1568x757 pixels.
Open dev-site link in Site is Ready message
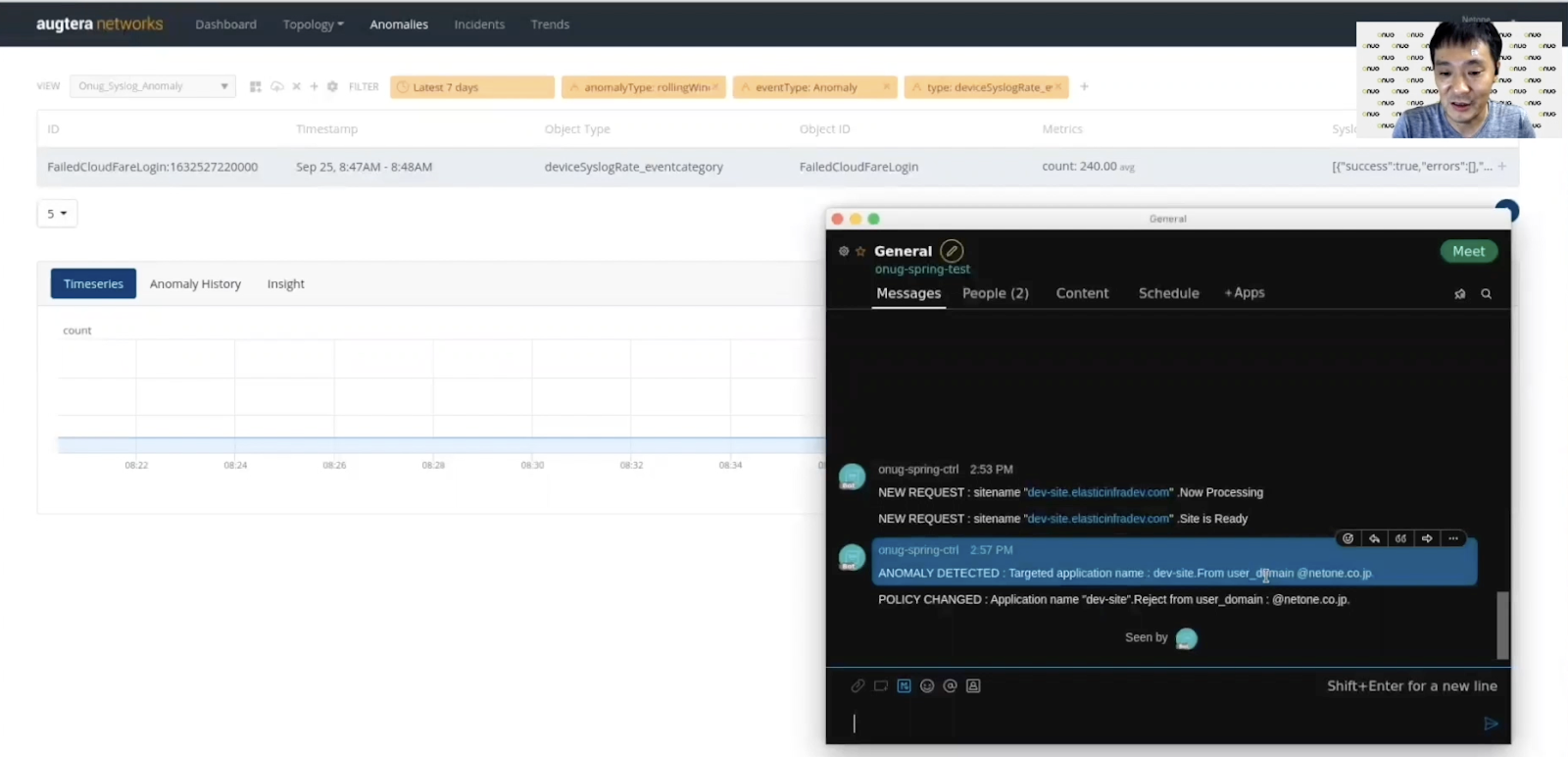[1099, 519]
